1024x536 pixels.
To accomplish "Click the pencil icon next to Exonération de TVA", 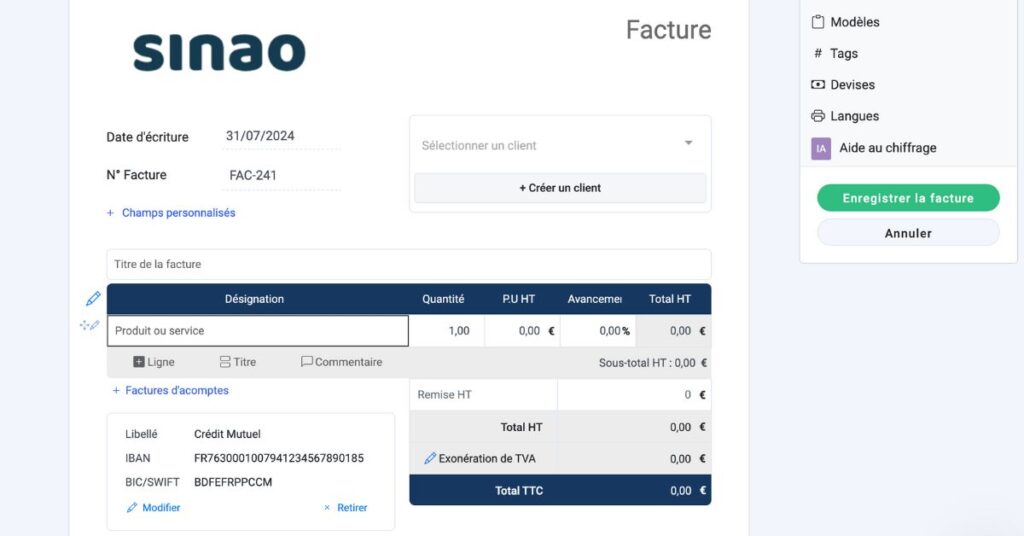I will 430,459.
